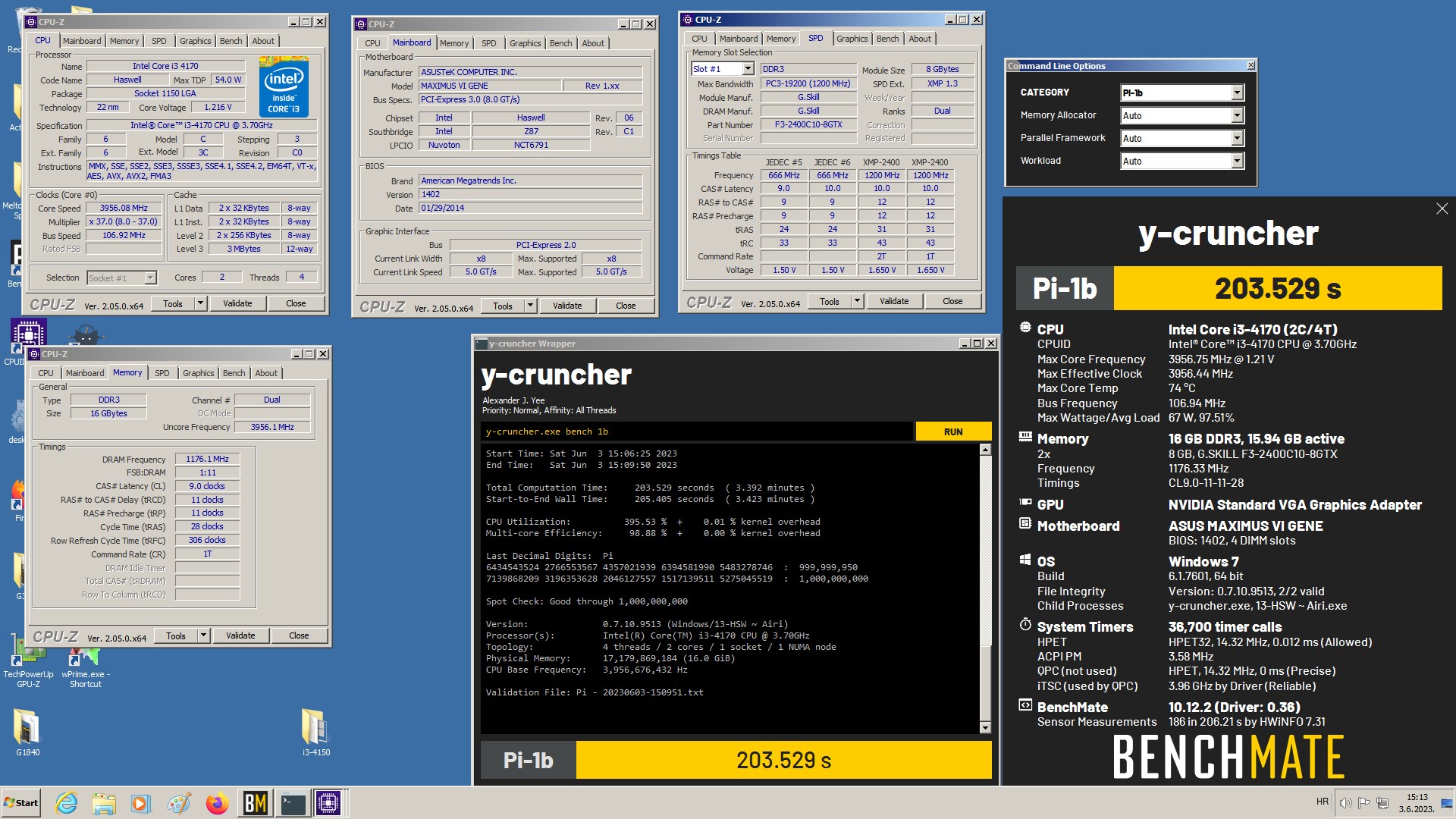Switch to CPU-Z taskbar icon
Image resolution: width=1456 pixels, height=819 pixels.
(x=329, y=802)
